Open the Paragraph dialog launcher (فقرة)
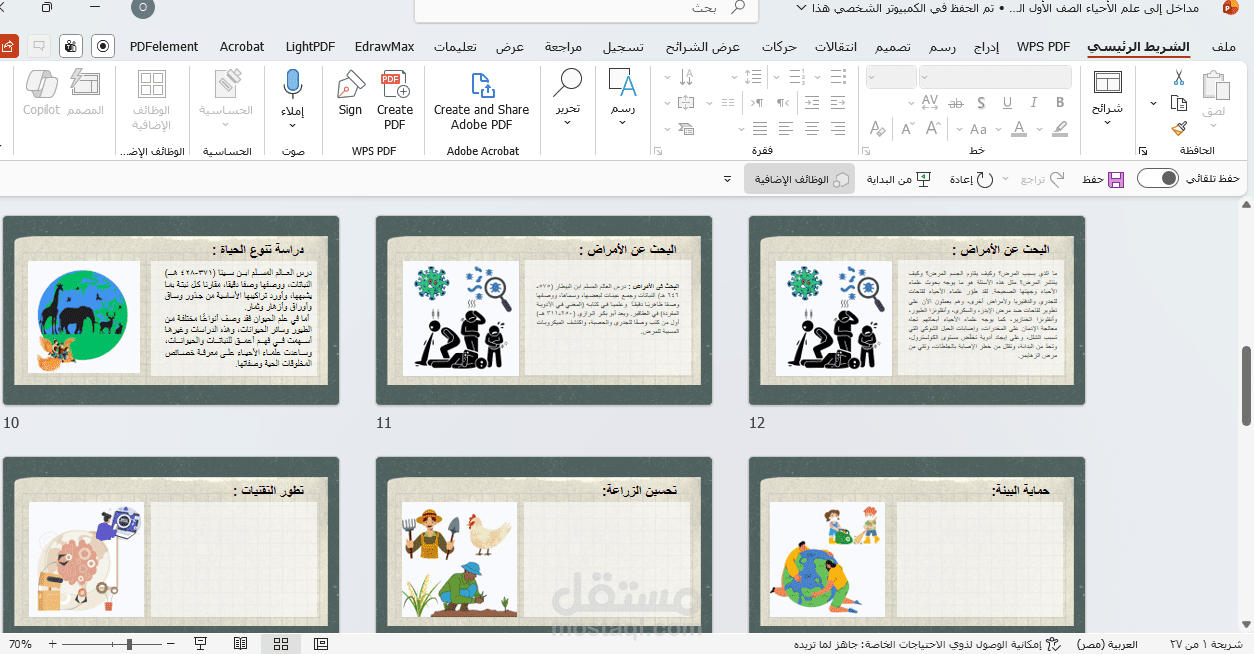 658,151
